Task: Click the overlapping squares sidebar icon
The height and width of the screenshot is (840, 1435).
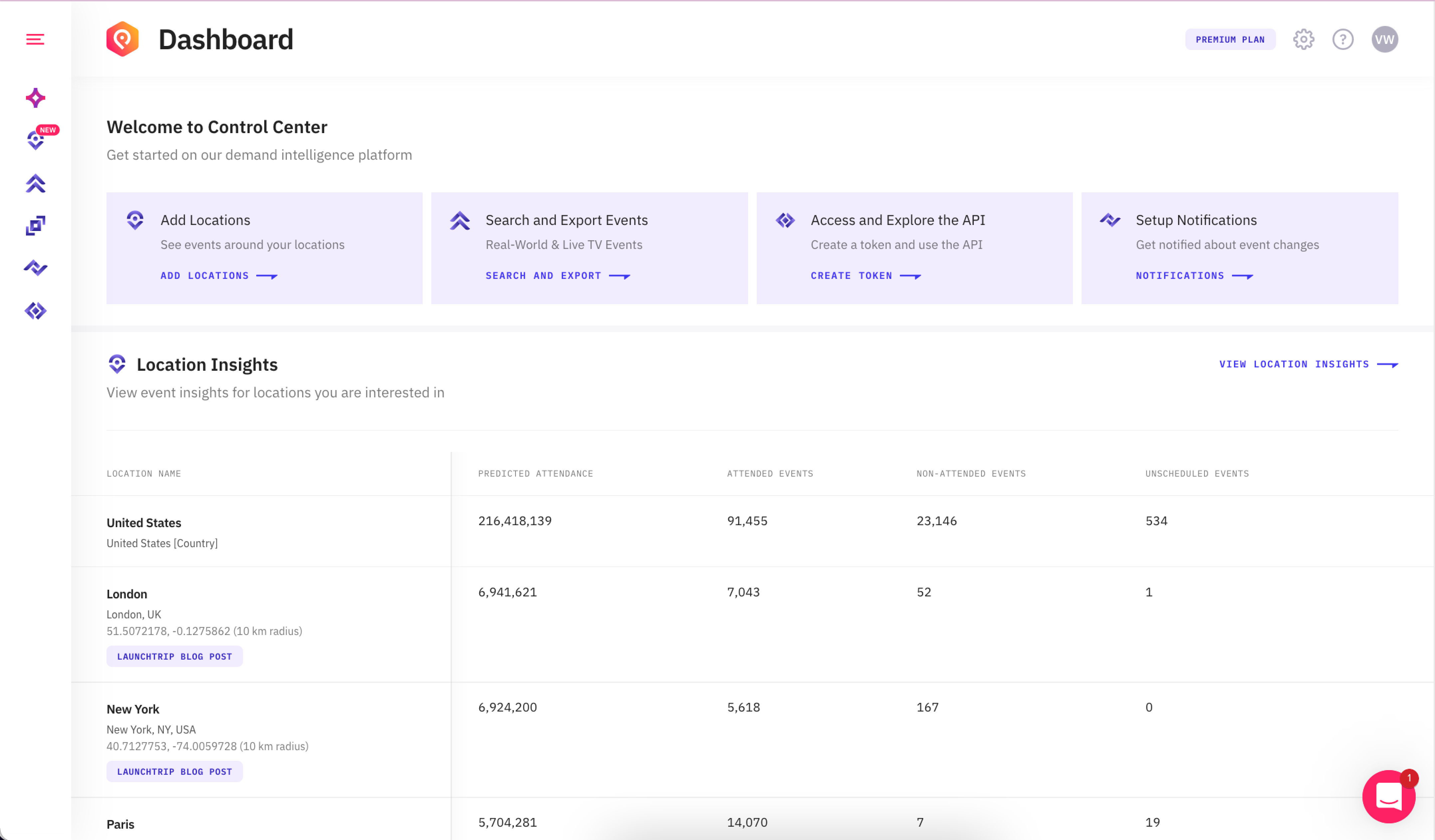Action: [35, 226]
